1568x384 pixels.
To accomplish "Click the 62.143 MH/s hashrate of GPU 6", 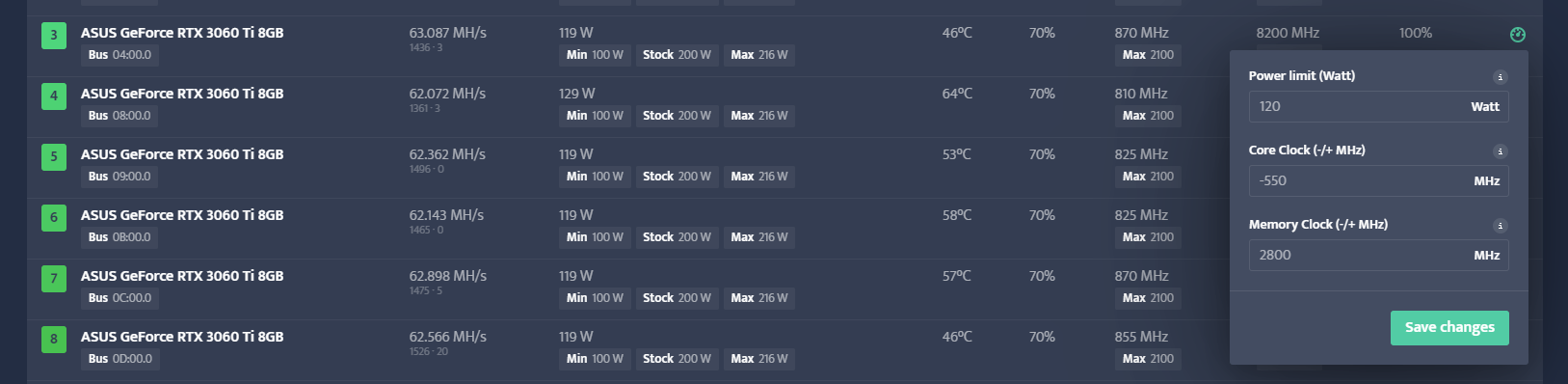I will pos(446,215).
